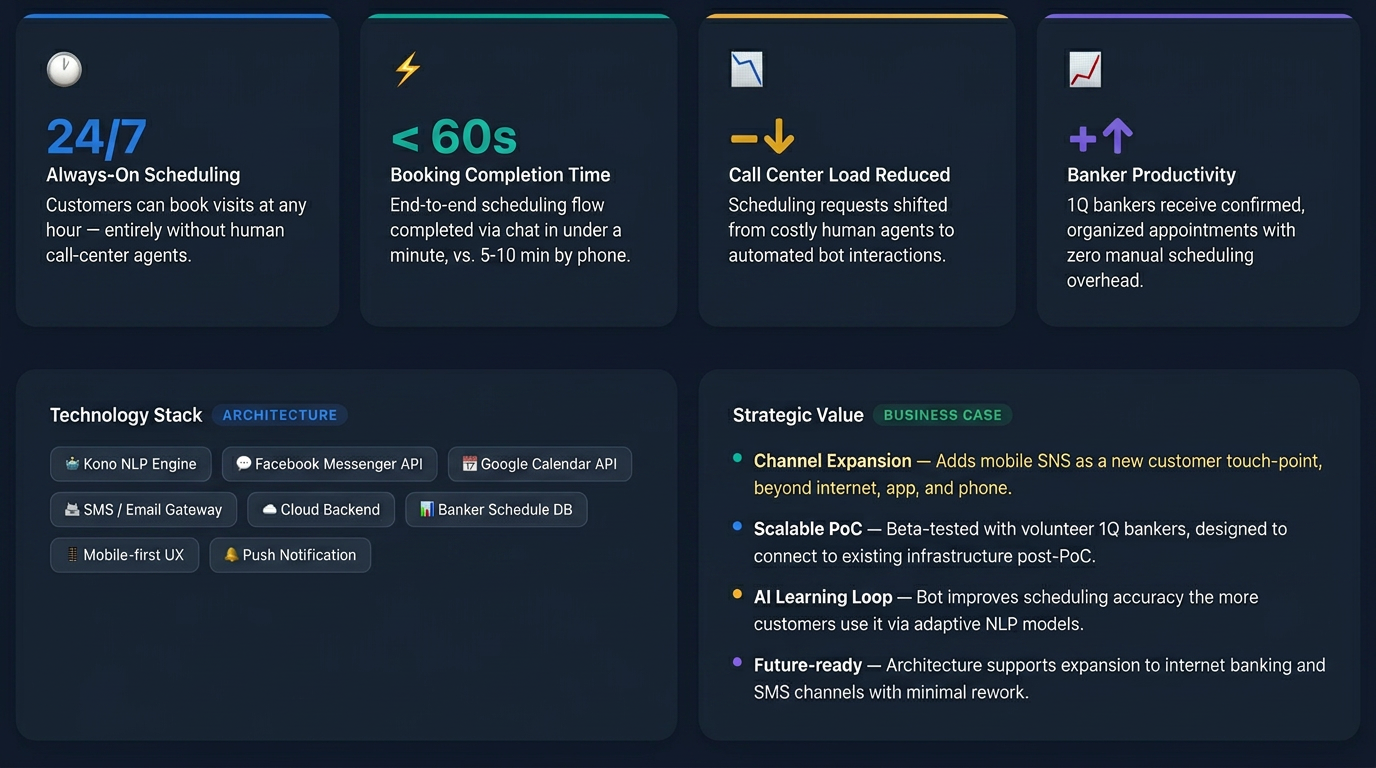Click the bell icon on Push Notification
The width and height of the screenshot is (1376, 768).
pyautogui.click(x=230, y=555)
